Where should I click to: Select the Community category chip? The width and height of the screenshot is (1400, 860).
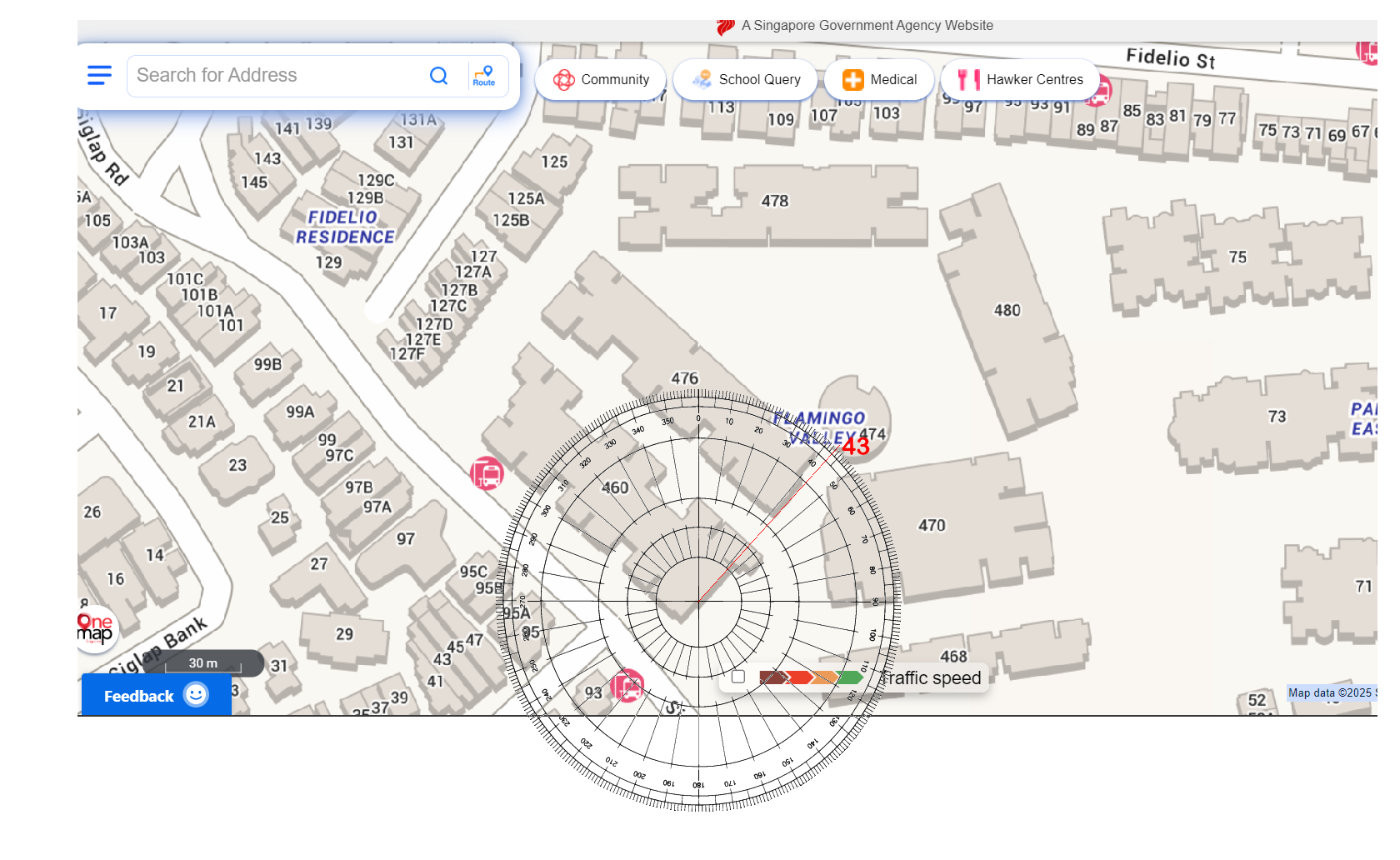coord(601,80)
